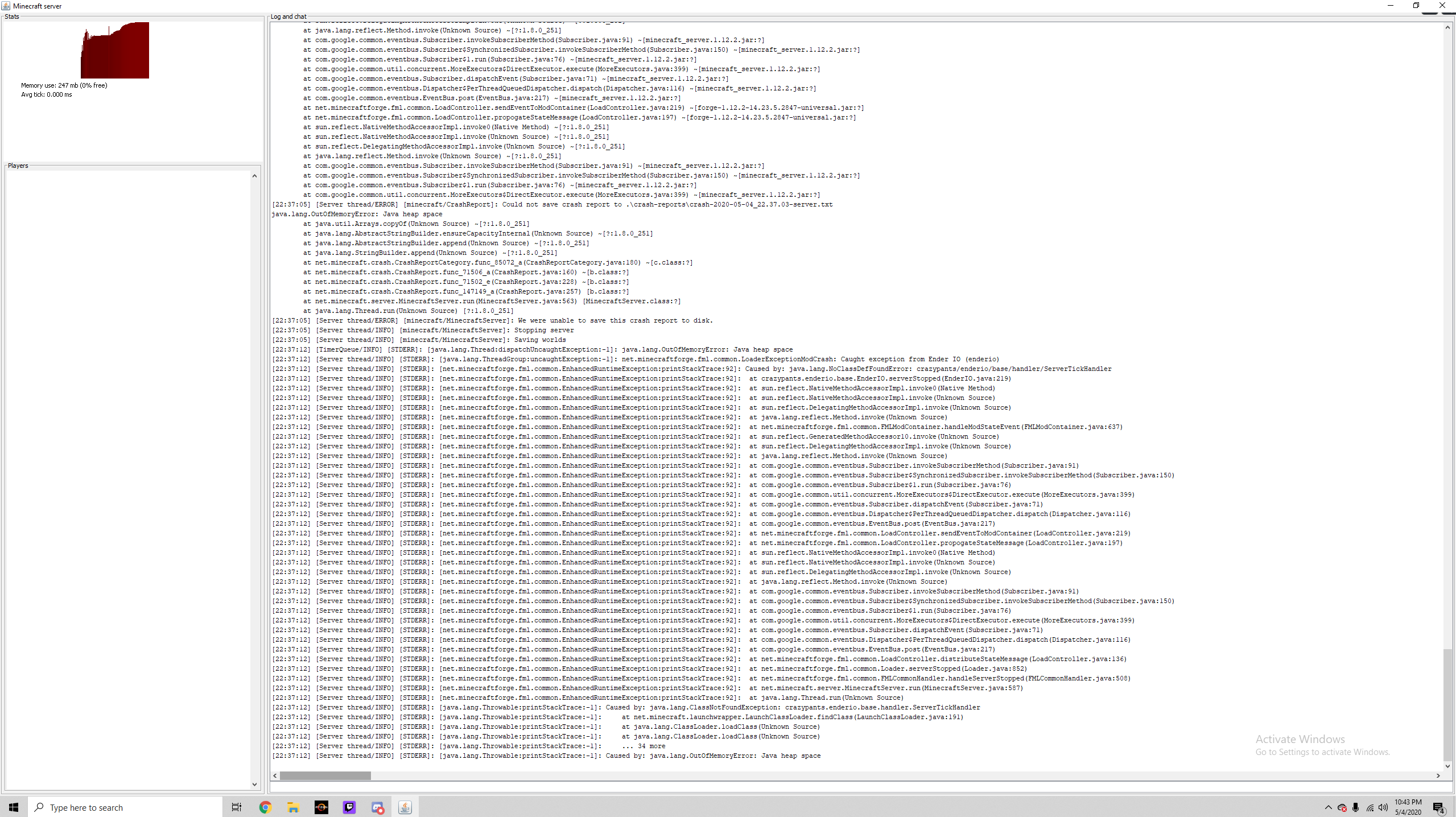Click the 'Stopping server' log line
The image size is (1456, 817).
[x=423, y=331]
